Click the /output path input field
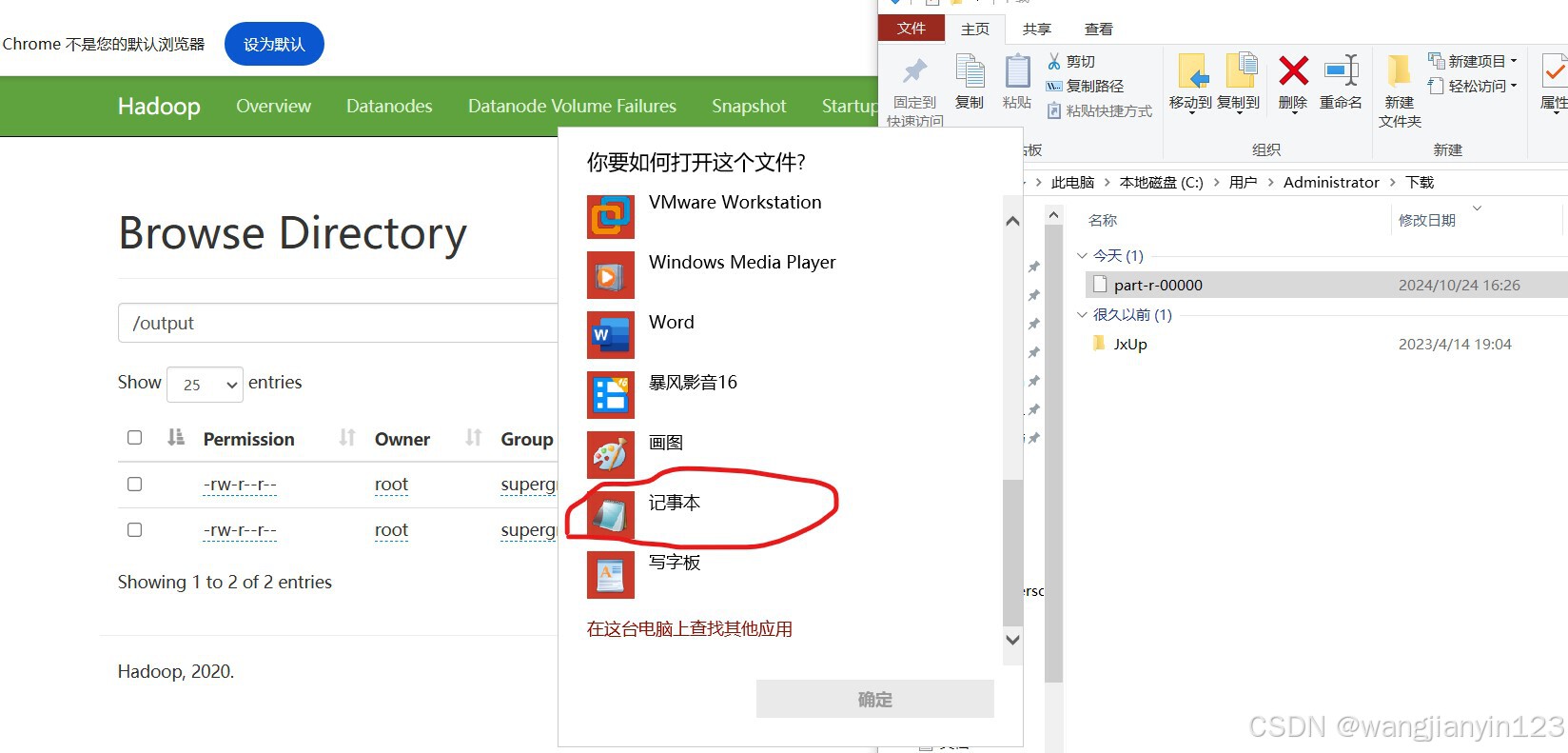The height and width of the screenshot is (753, 1568). point(338,323)
